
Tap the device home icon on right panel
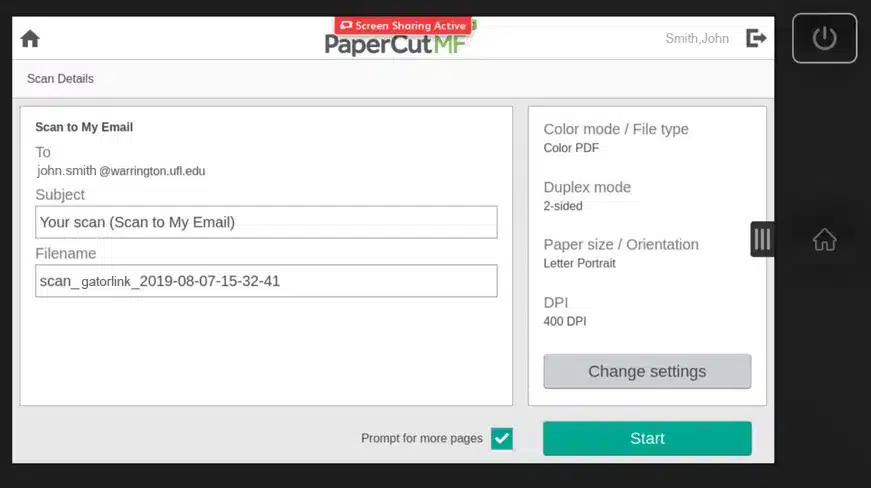click(x=824, y=240)
